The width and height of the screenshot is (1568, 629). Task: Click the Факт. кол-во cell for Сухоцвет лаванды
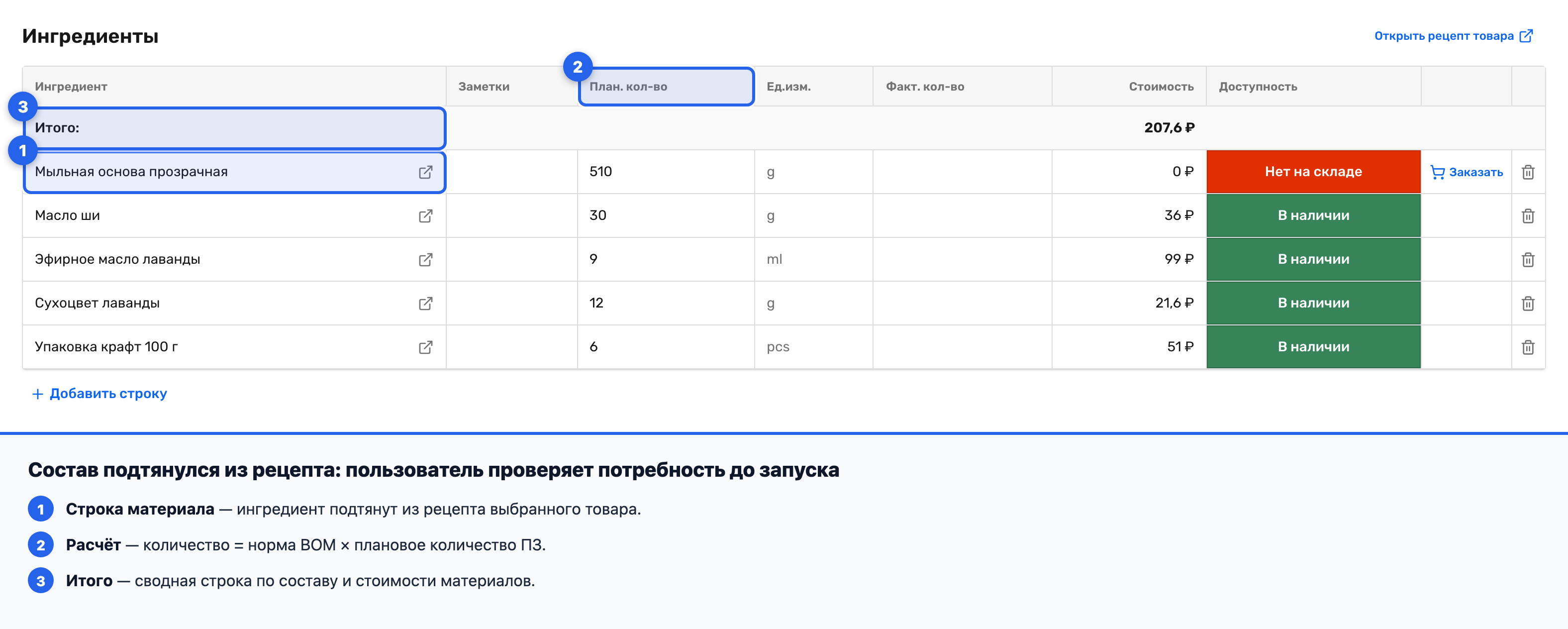click(963, 303)
